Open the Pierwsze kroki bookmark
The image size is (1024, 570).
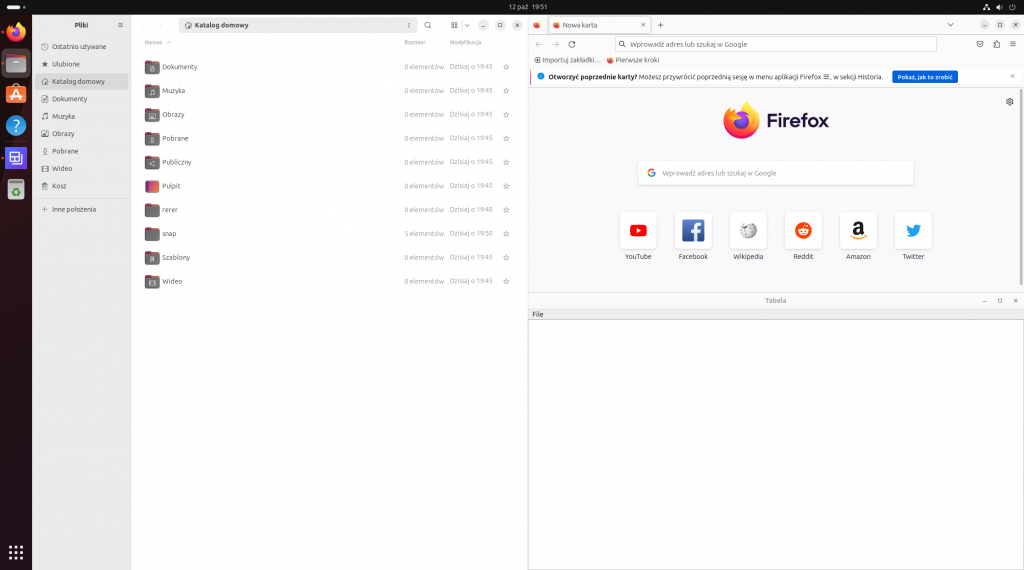click(x=633, y=60)
